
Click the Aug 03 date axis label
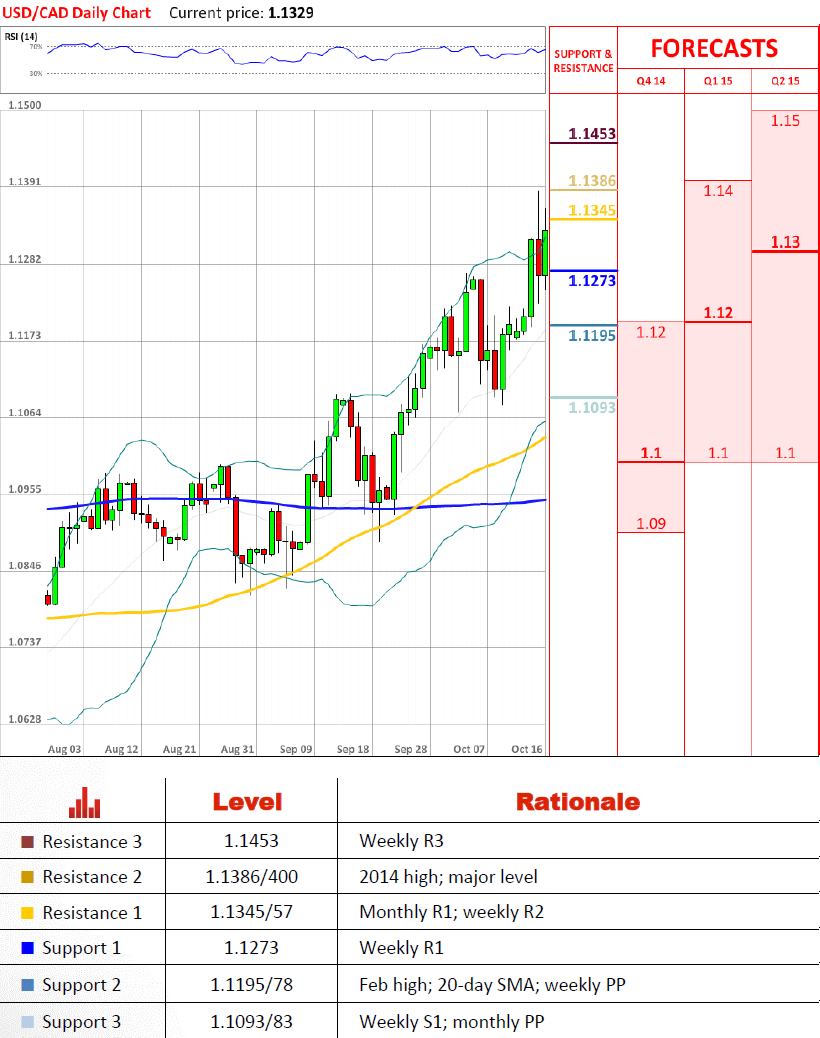point(64,749)
